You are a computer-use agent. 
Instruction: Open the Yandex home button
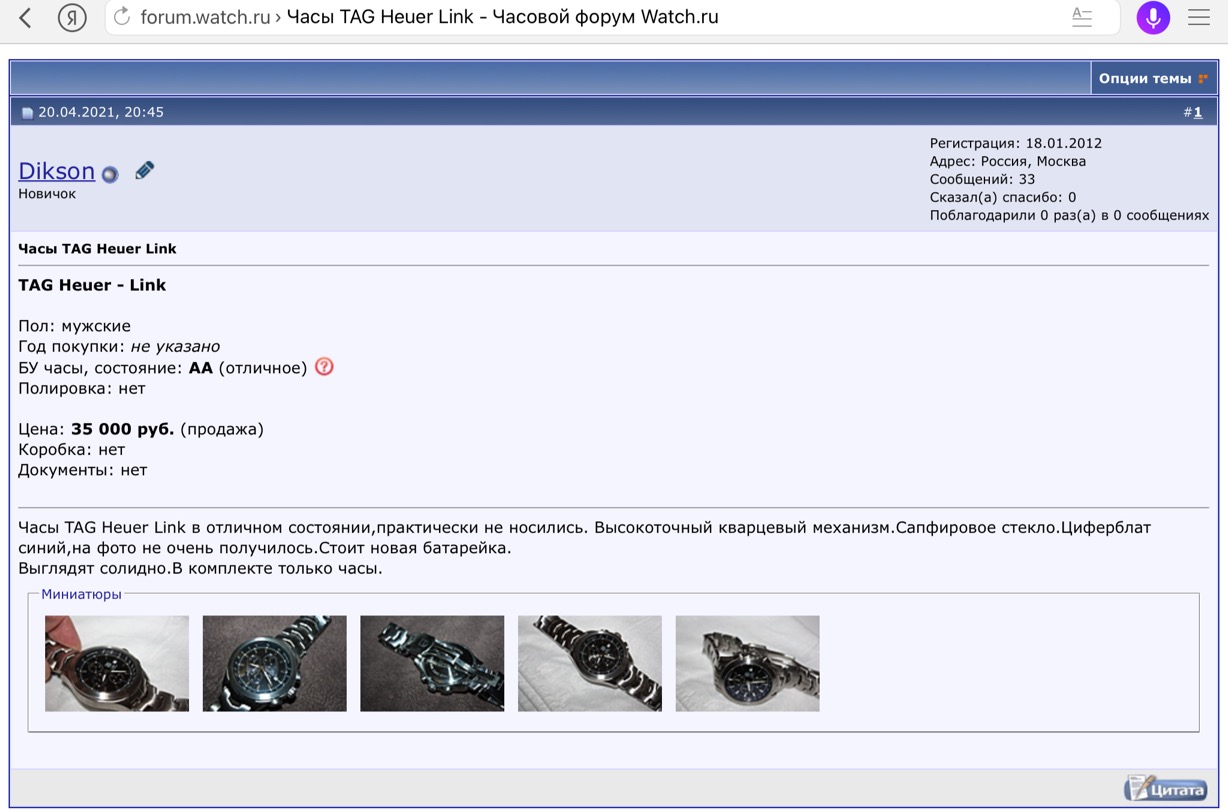click(x=72, y=17)
